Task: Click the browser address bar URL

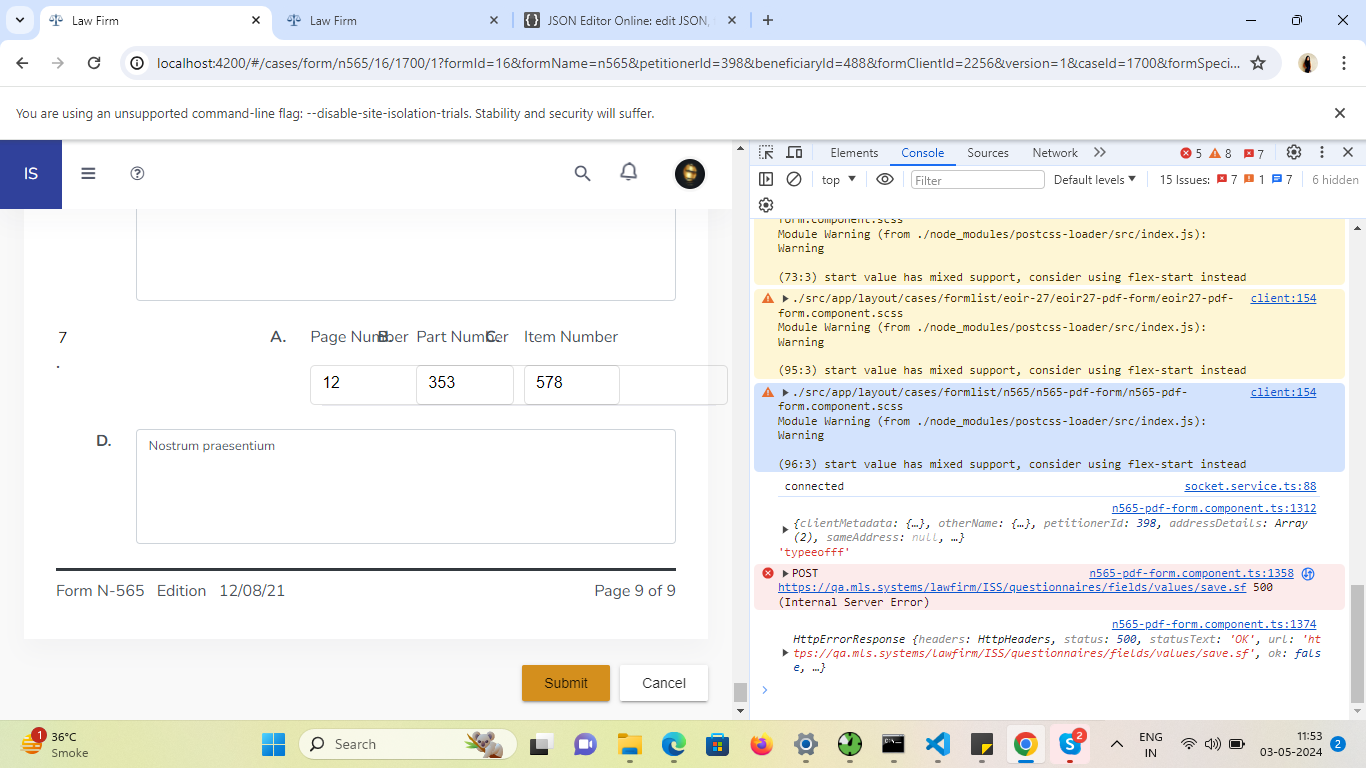Action: (698, 63)
